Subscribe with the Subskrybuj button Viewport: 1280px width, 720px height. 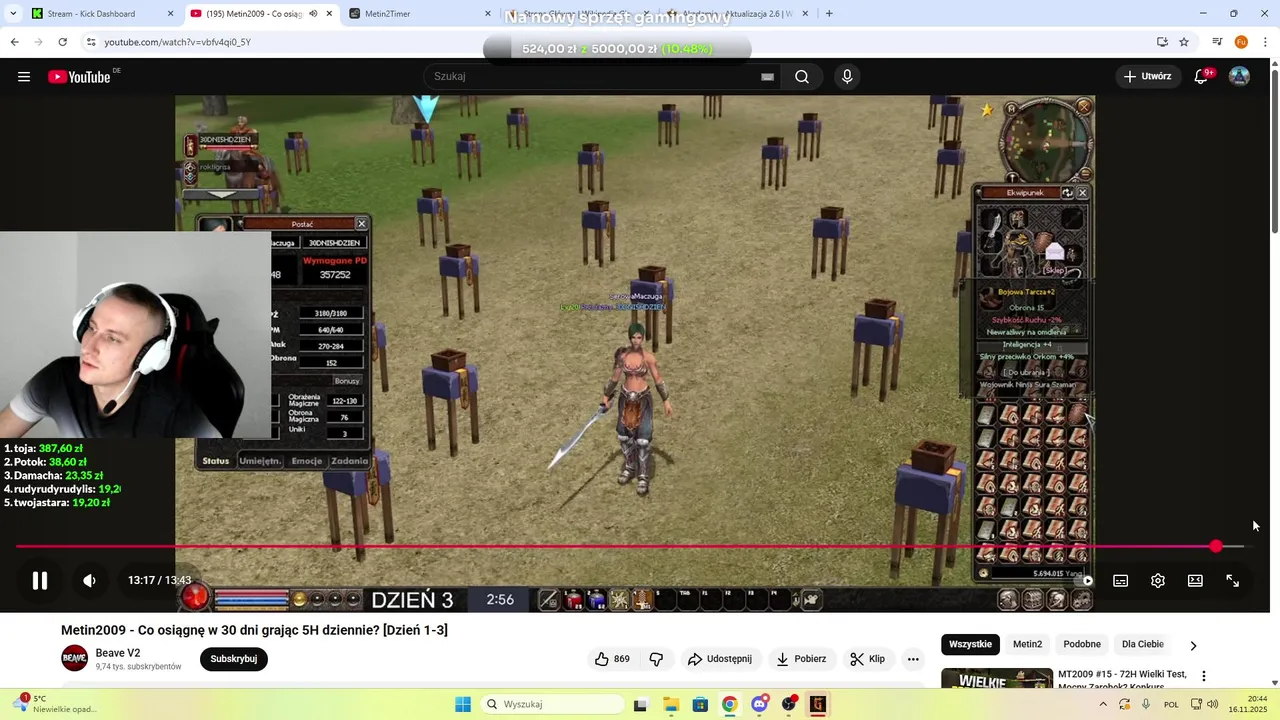(x=234, y=659)
